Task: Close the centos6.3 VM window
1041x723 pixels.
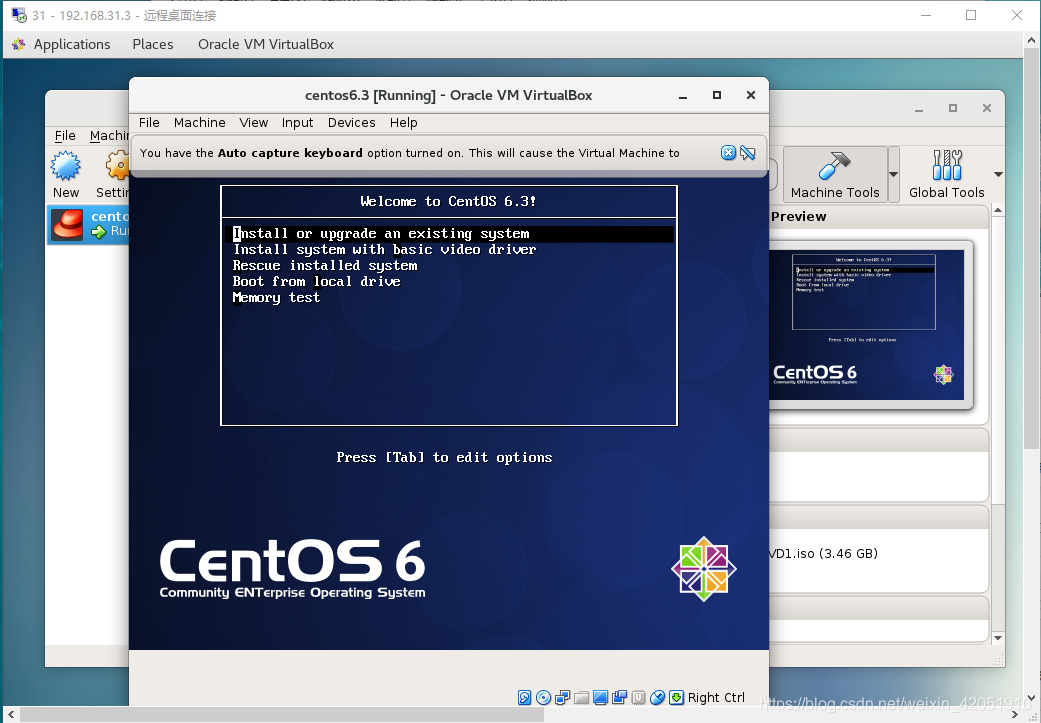Action: pyautogui.click(x=751, y=95)
